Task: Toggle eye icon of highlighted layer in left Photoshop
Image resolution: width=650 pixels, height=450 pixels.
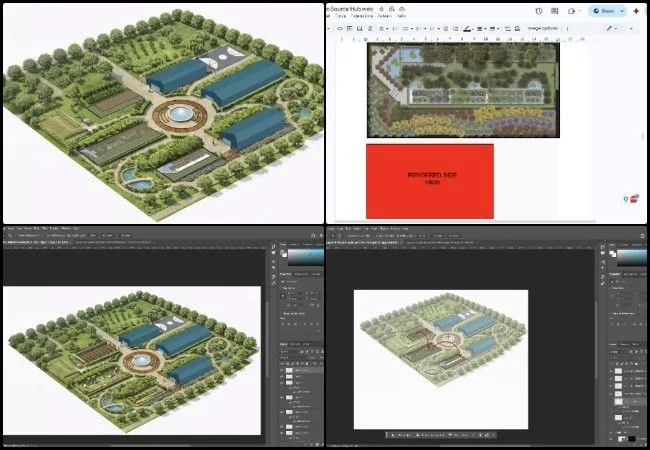Action: 282,370
